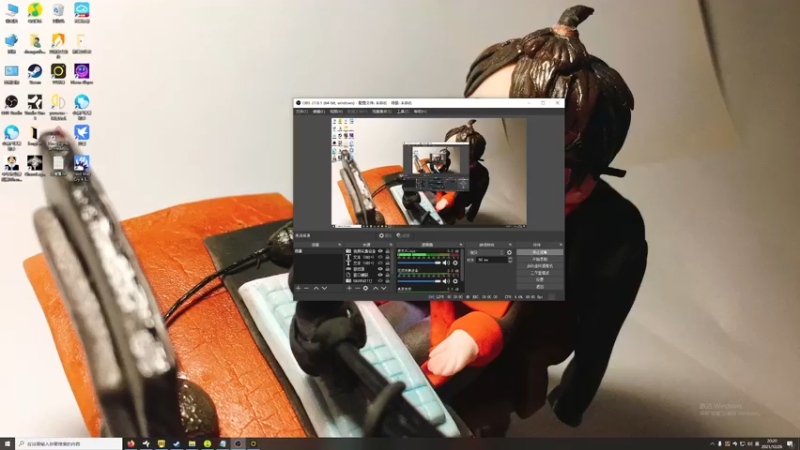Viewport: 800px width, 450px height.
Task: Mute the second audio mixer channel
Action: pyautogui.click(x=446, y=281)
